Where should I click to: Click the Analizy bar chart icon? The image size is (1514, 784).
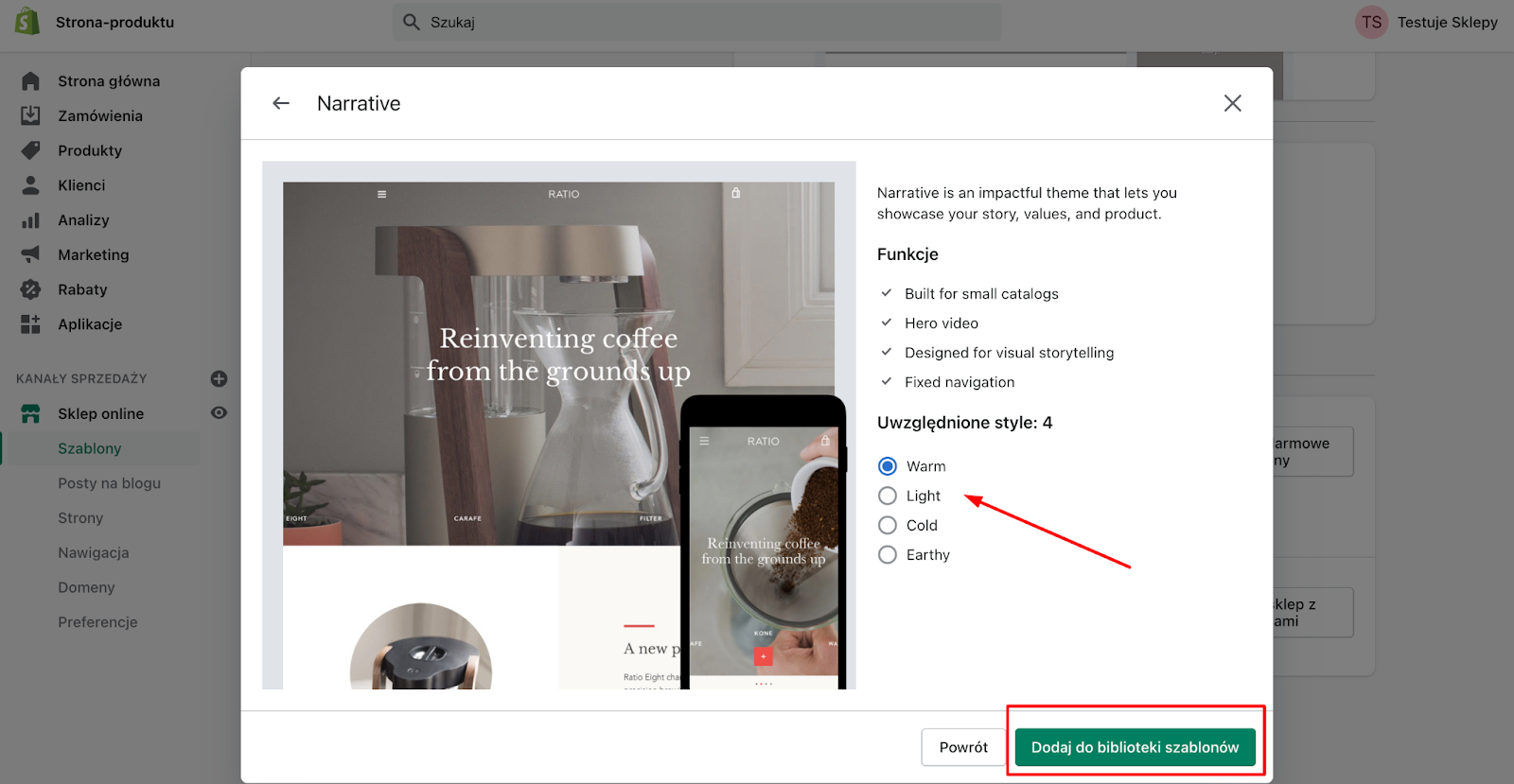click(x=30, y=220)
